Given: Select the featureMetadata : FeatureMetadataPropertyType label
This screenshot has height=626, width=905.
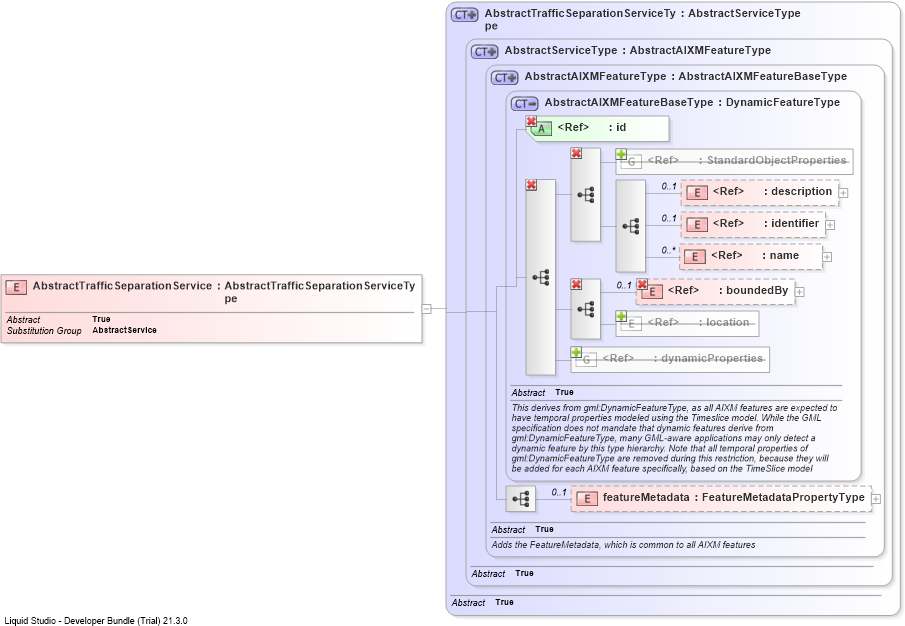Looking at the screenshot, I should click(734, 497).
